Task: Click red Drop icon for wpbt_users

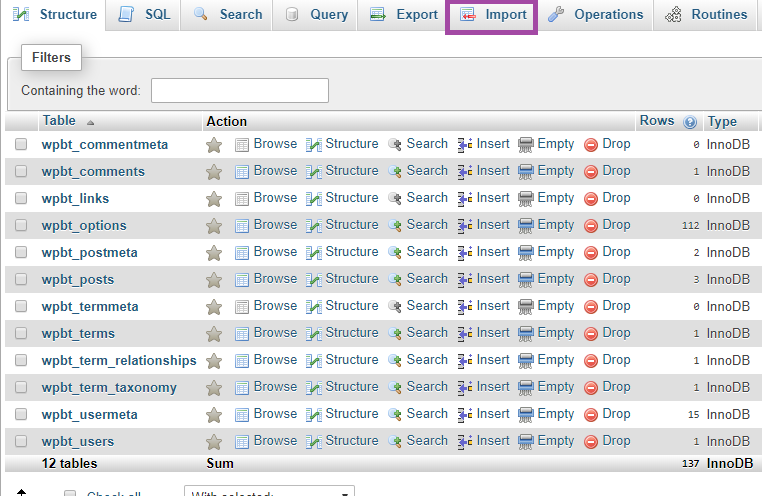Action: [591, 442]
